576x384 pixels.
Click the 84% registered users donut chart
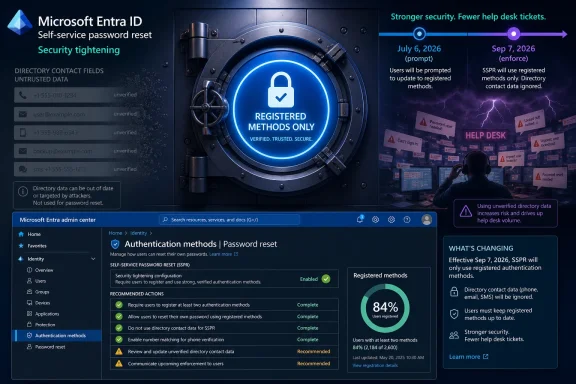click(x=385, y=308)
